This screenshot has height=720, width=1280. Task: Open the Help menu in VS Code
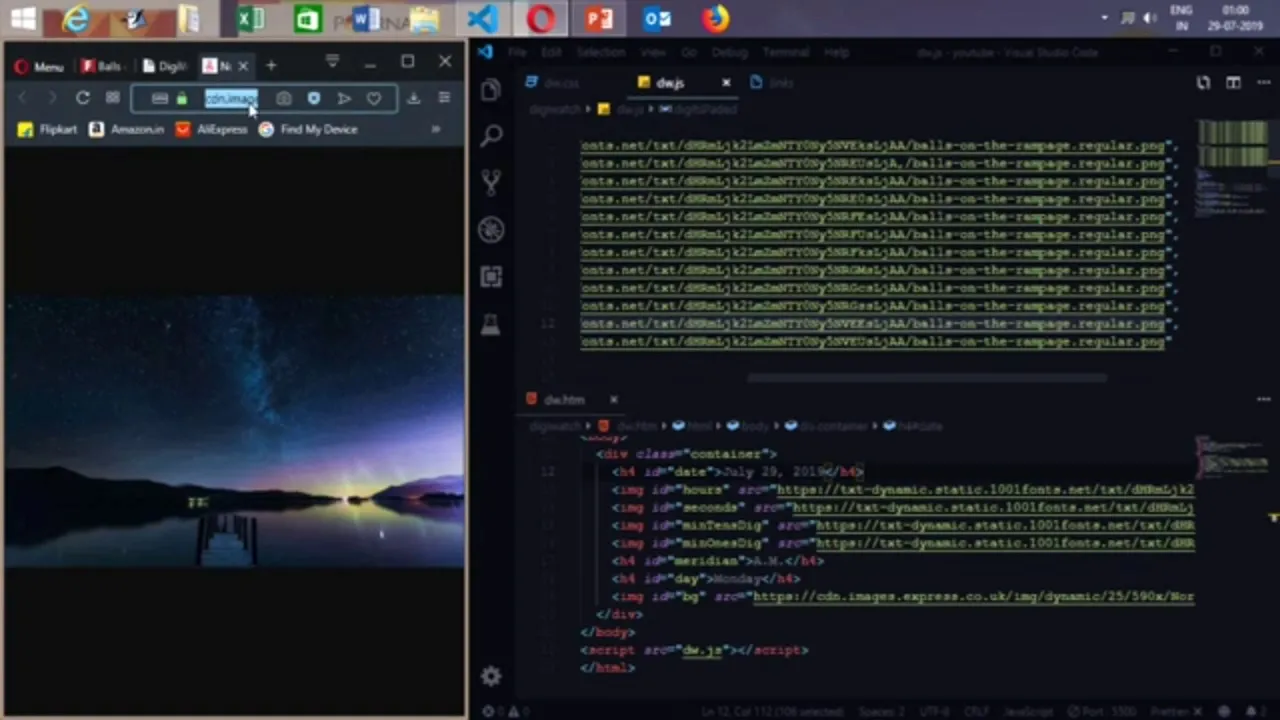[x=837, y=52]
